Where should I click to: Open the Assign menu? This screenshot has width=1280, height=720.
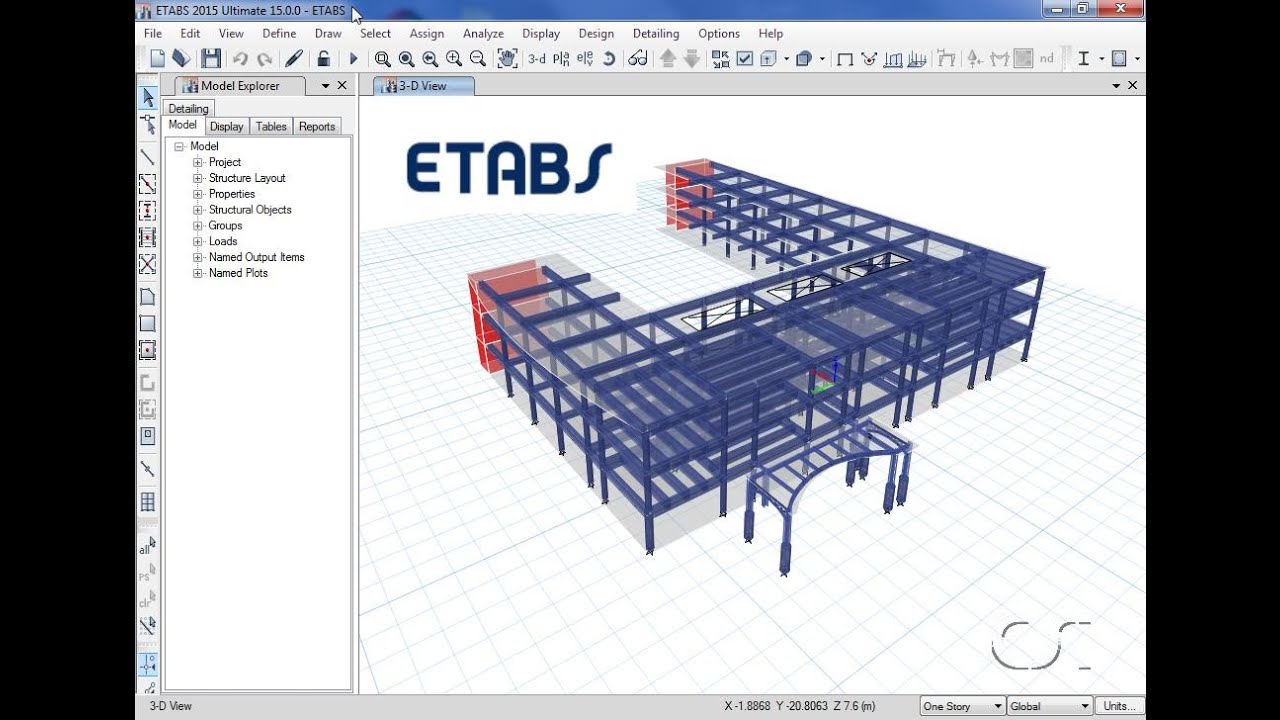pyautogui.click(x=426, y=33)
